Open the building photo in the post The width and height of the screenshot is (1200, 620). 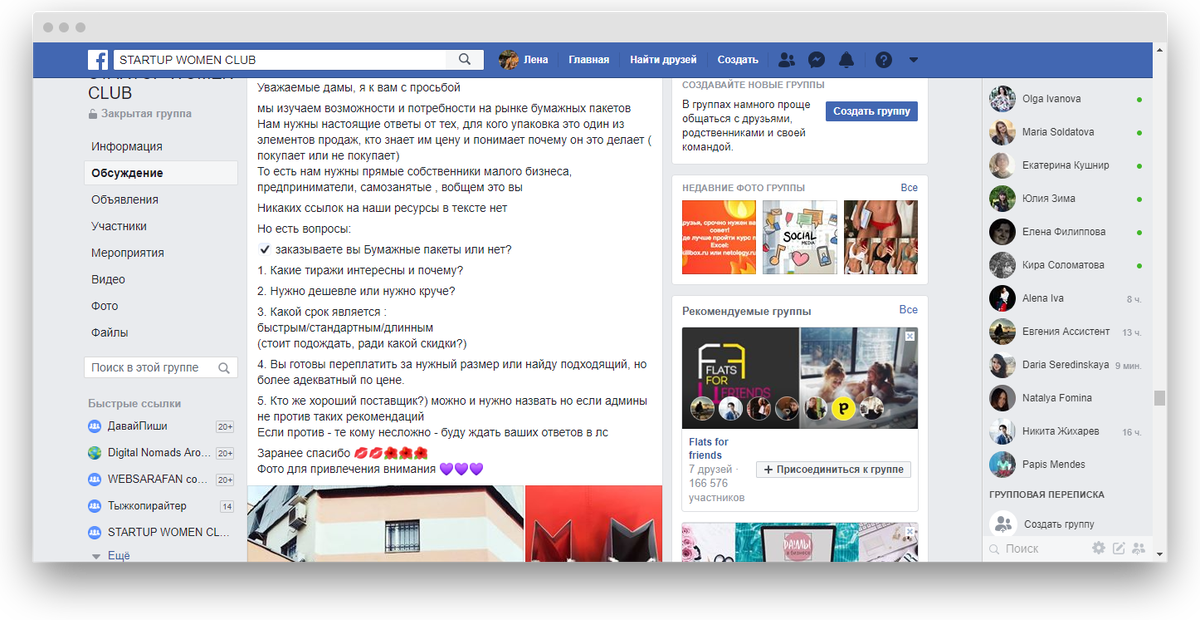coord(385,523)
